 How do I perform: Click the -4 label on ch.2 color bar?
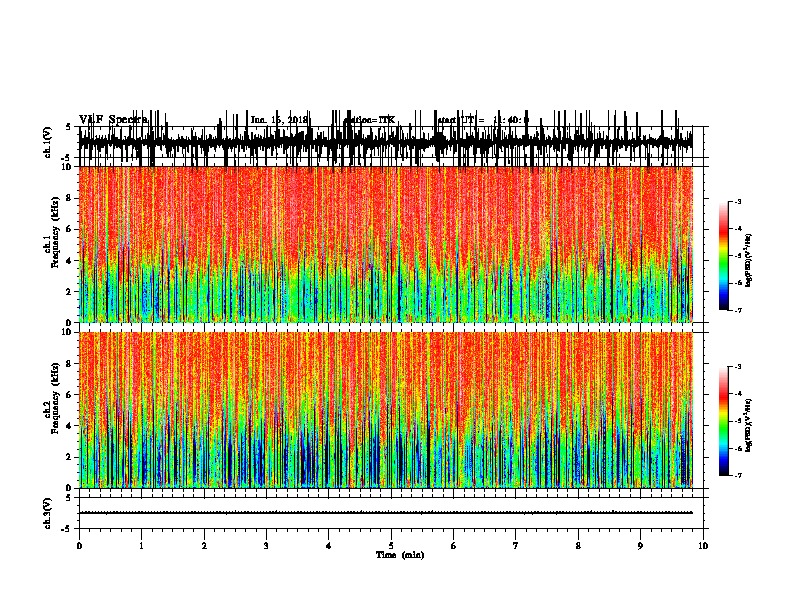[x=738, y=393]
